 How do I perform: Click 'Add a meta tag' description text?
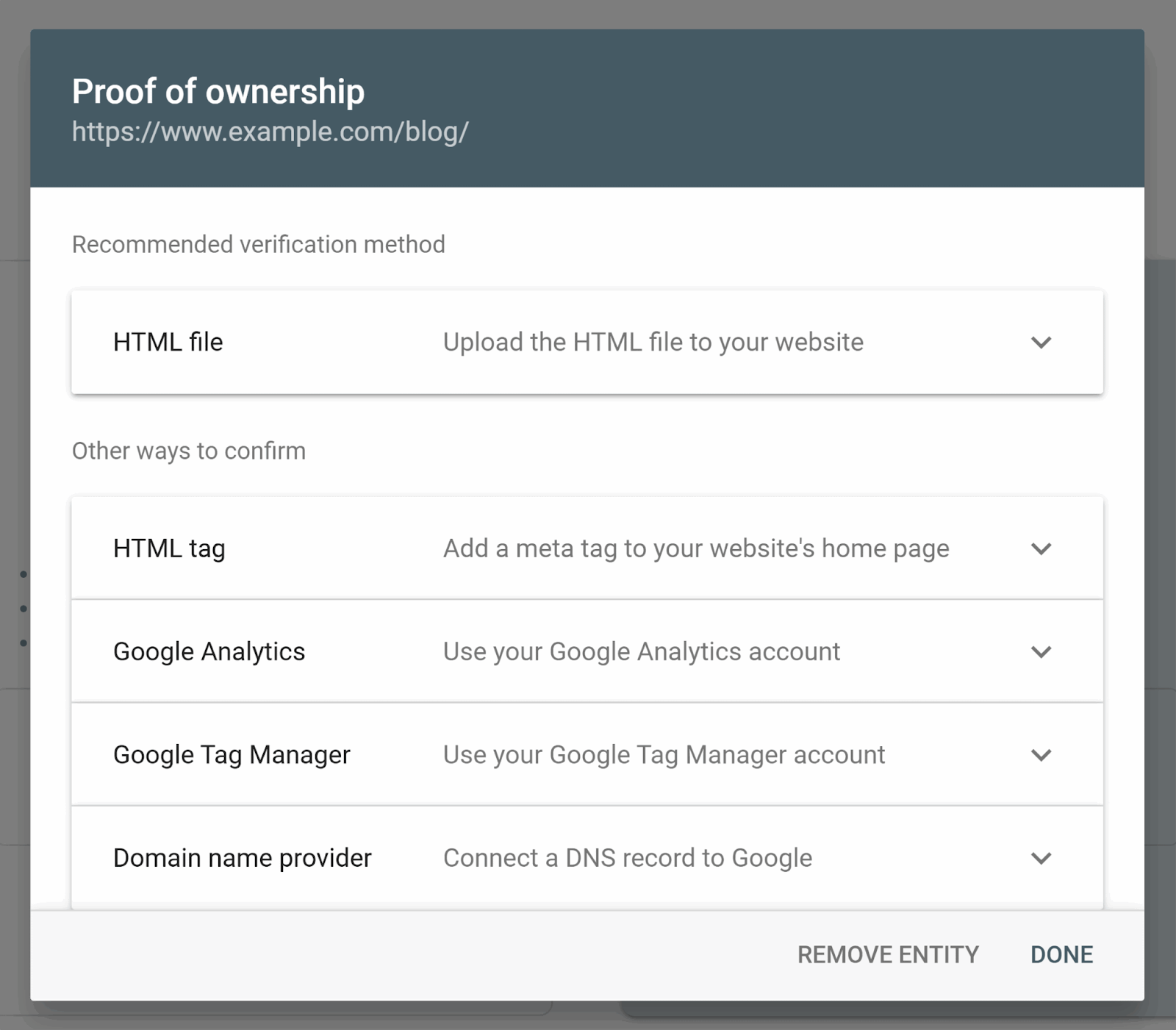coord(695,549)
